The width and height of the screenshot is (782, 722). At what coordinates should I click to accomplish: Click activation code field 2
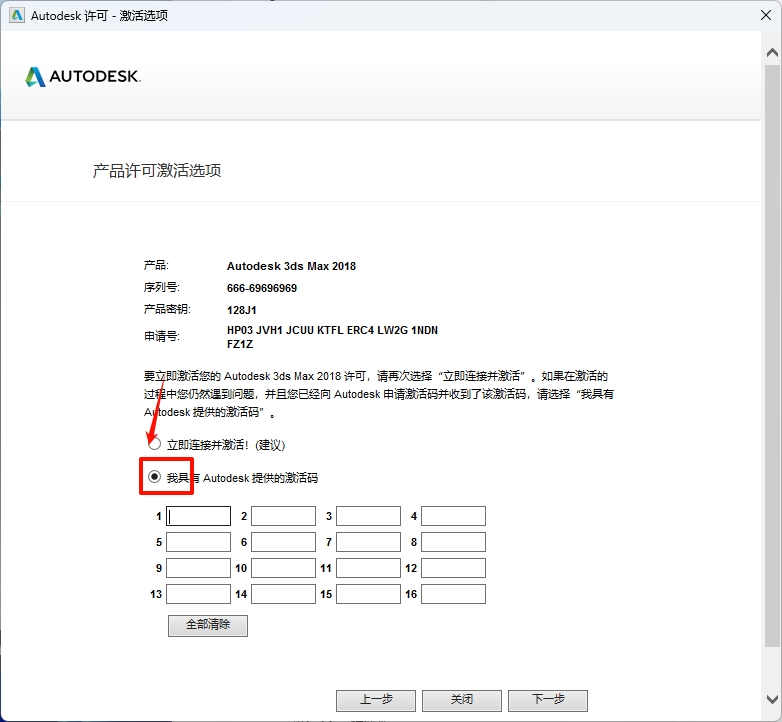pos(283,516)
